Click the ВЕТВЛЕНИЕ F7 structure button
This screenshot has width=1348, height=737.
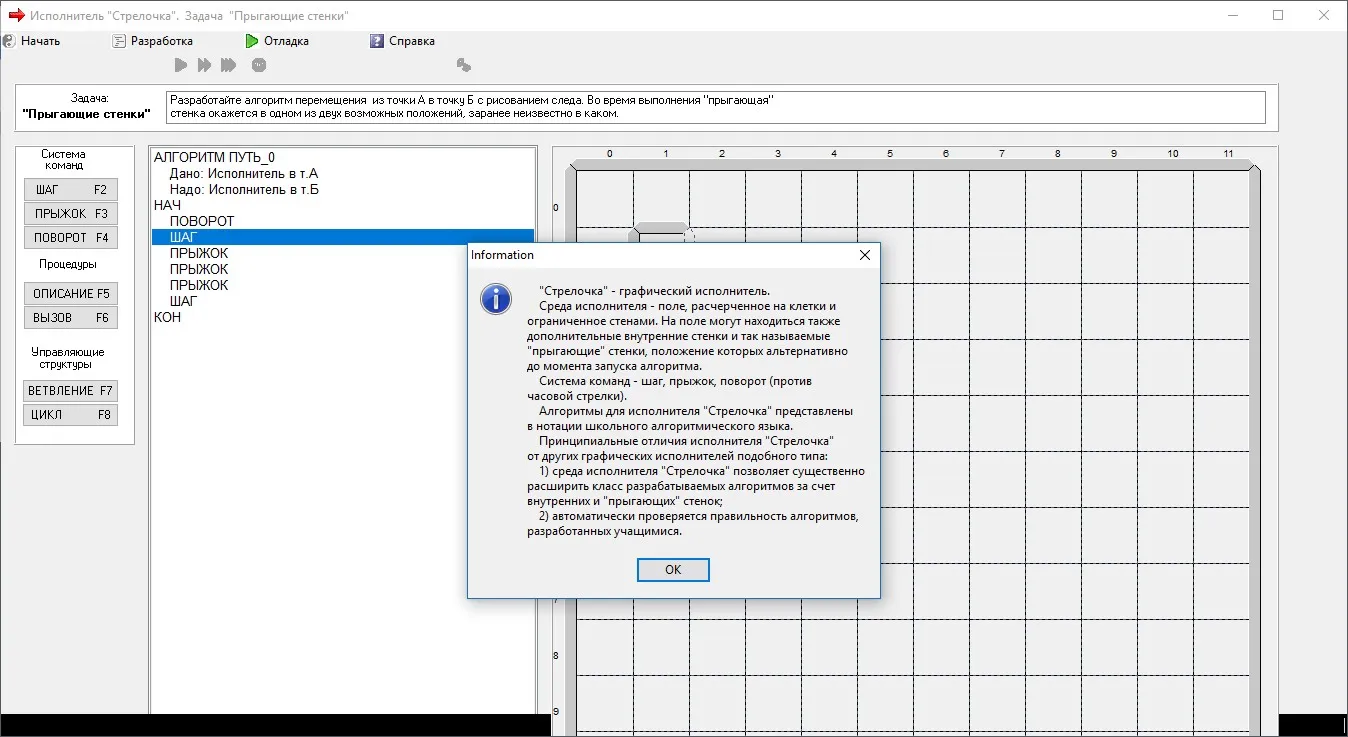tap(70, 391)
